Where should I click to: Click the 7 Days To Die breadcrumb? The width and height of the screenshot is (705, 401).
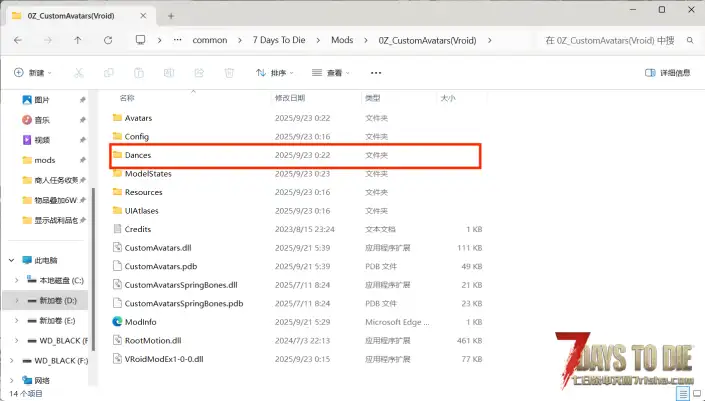pos(287,40)
